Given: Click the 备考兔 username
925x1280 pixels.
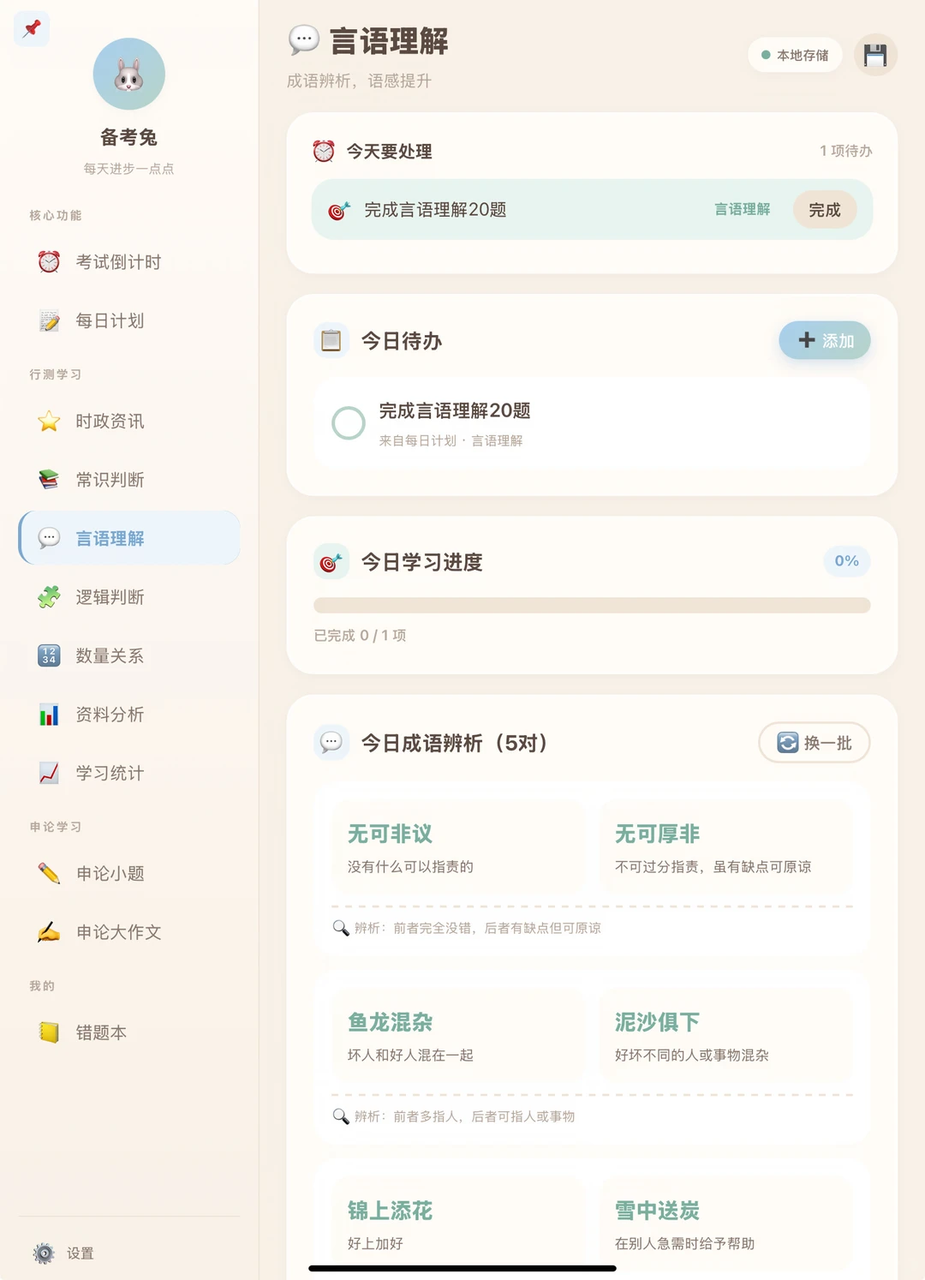Looking at the screenshot, I should (x=129, y=137).
